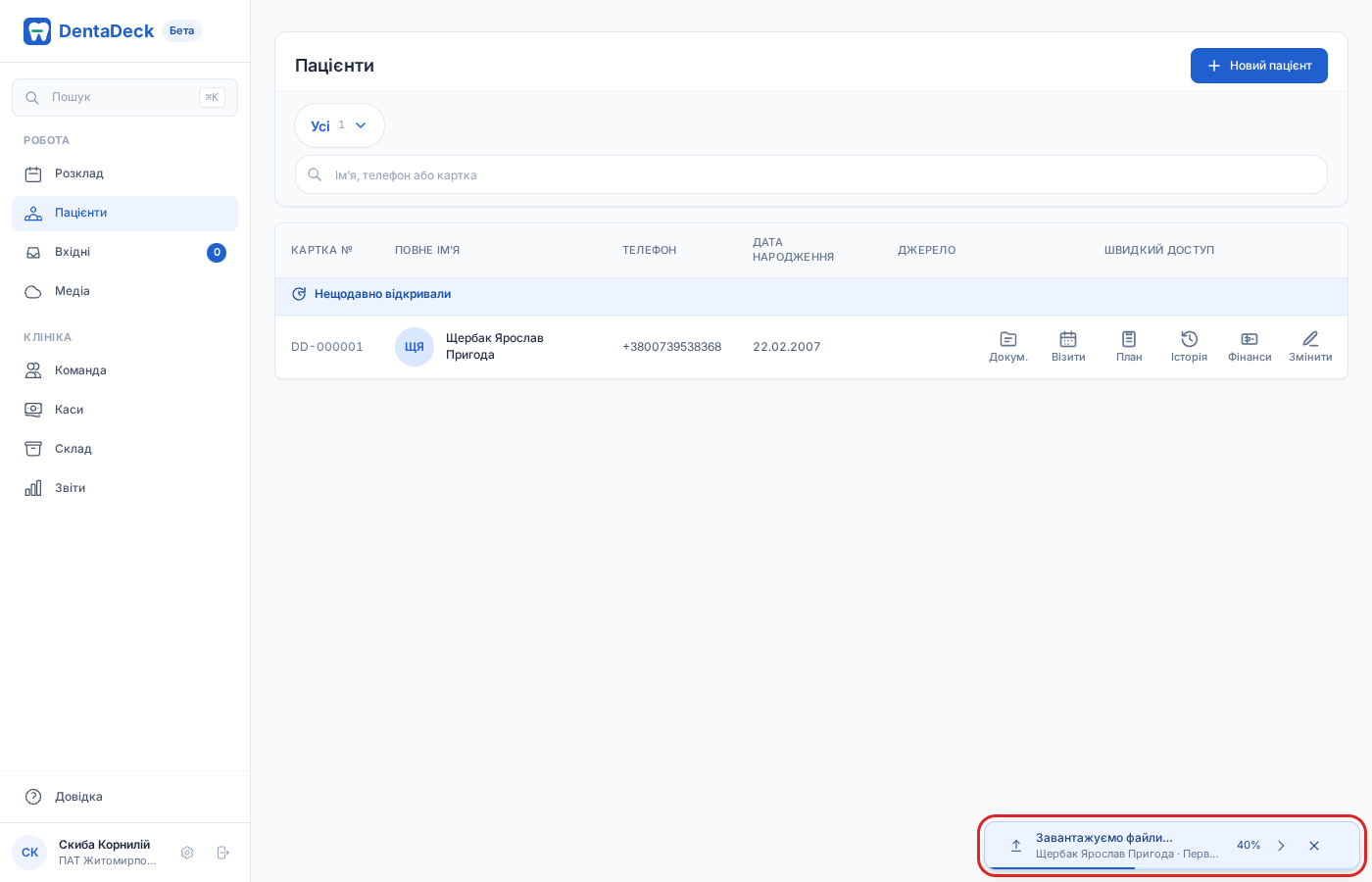Expand upload details with the chevron arrow
Screen dimensions: 1372x882
point(1281,845)
